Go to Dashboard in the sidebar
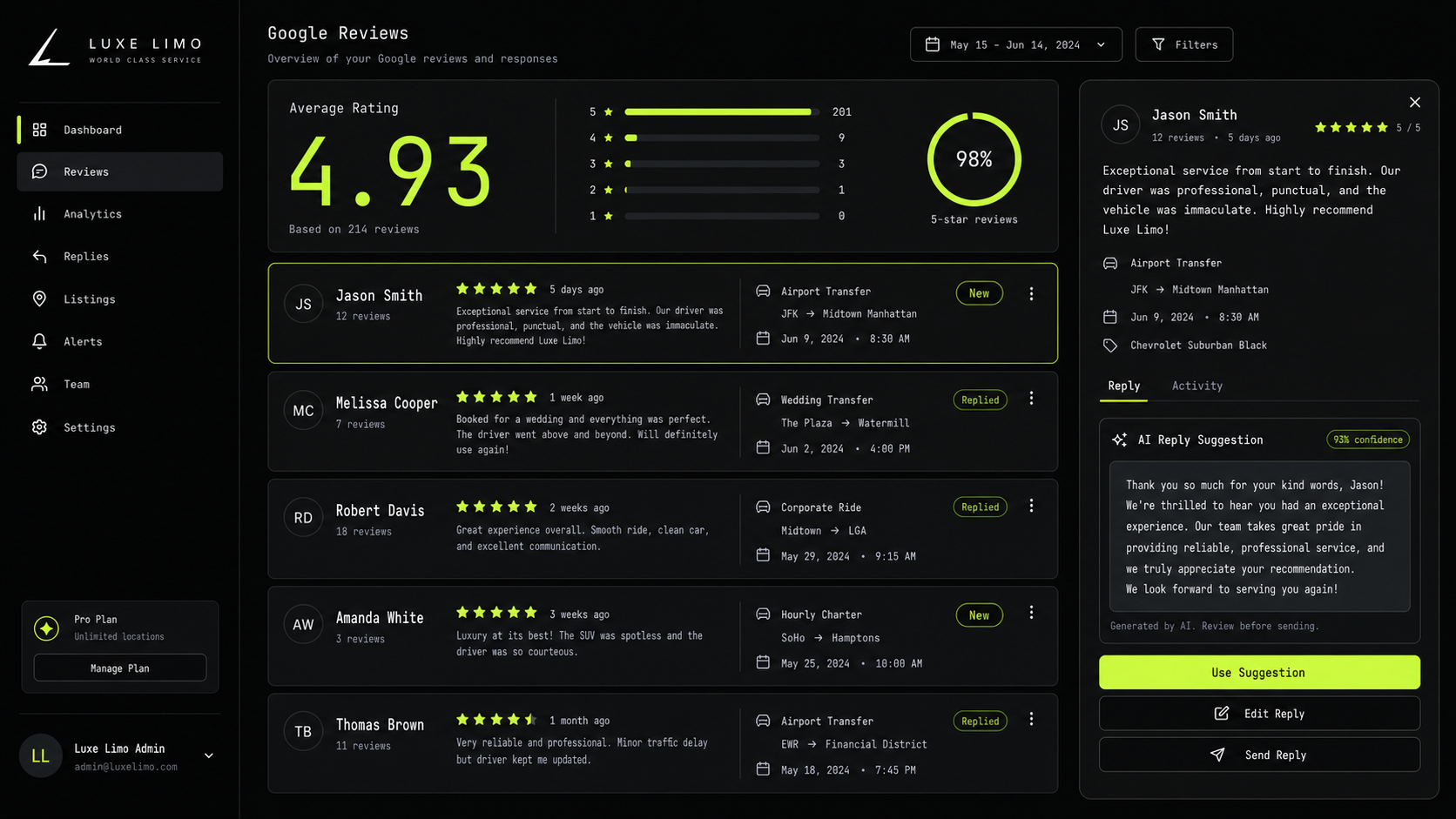Screen dimensions: 1456x819 click(119, 130)
